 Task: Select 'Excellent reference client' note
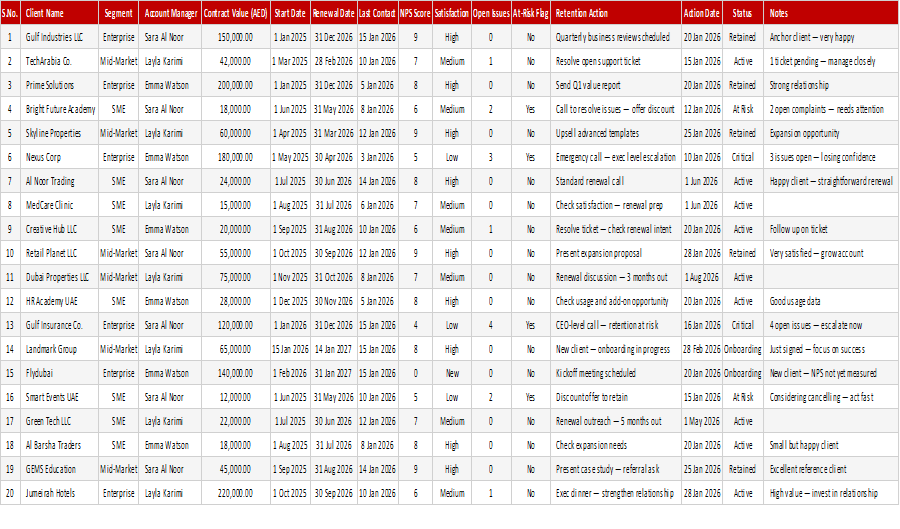831,469
